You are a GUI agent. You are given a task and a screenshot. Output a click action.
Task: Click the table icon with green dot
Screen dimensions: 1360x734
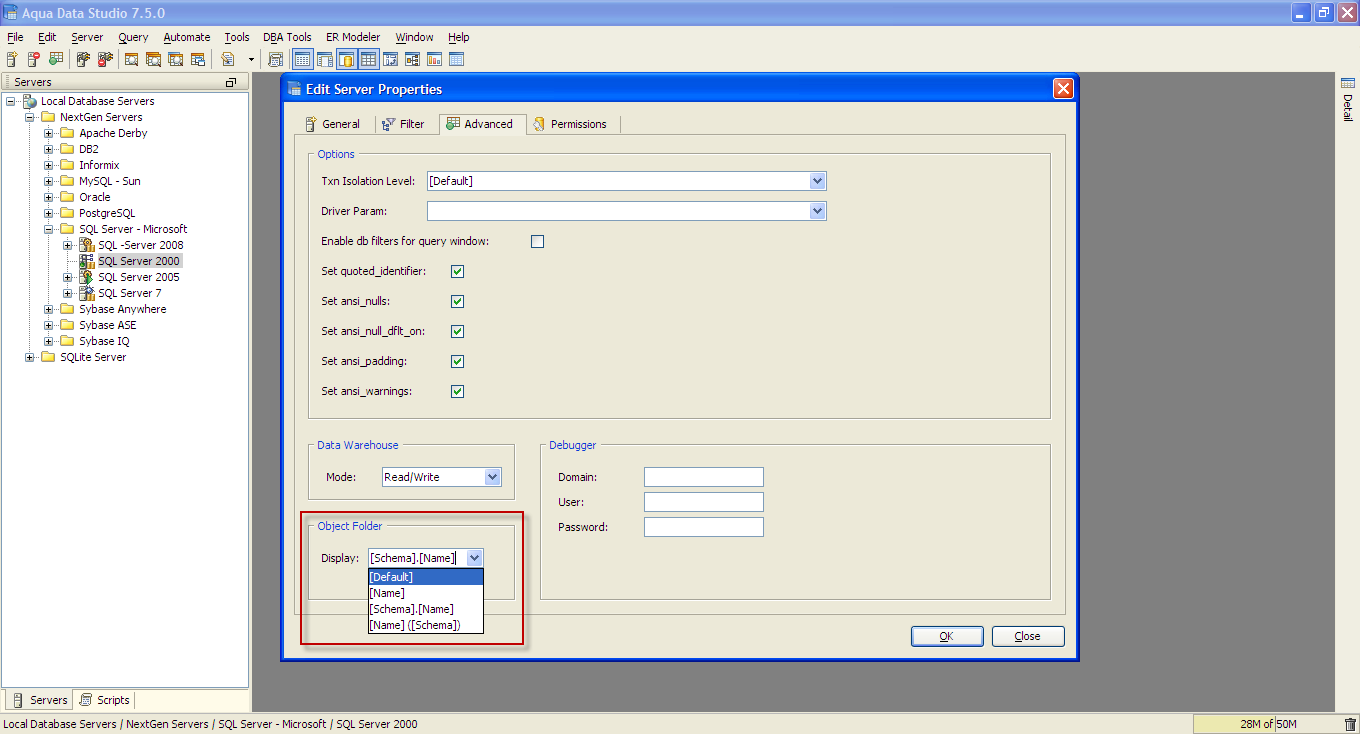(x=56, y=59)
